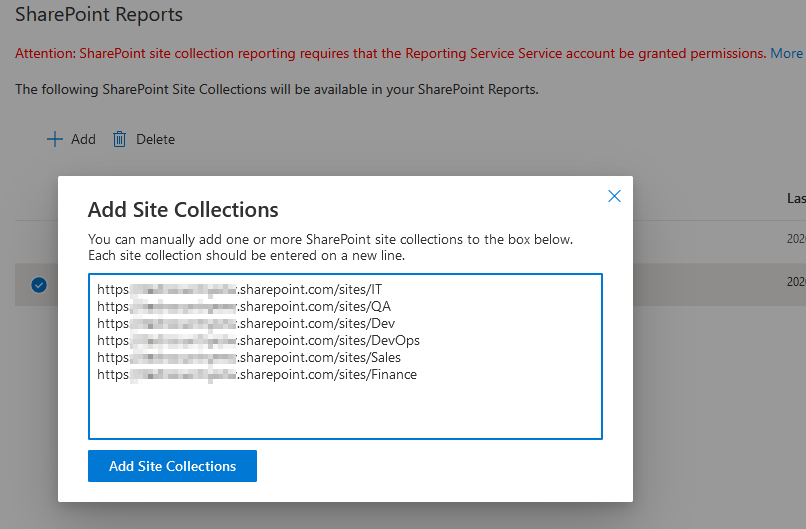Click the line ending in /sites/Finance
This screenshot has width=806, height=529.
[x=257, y=374]
